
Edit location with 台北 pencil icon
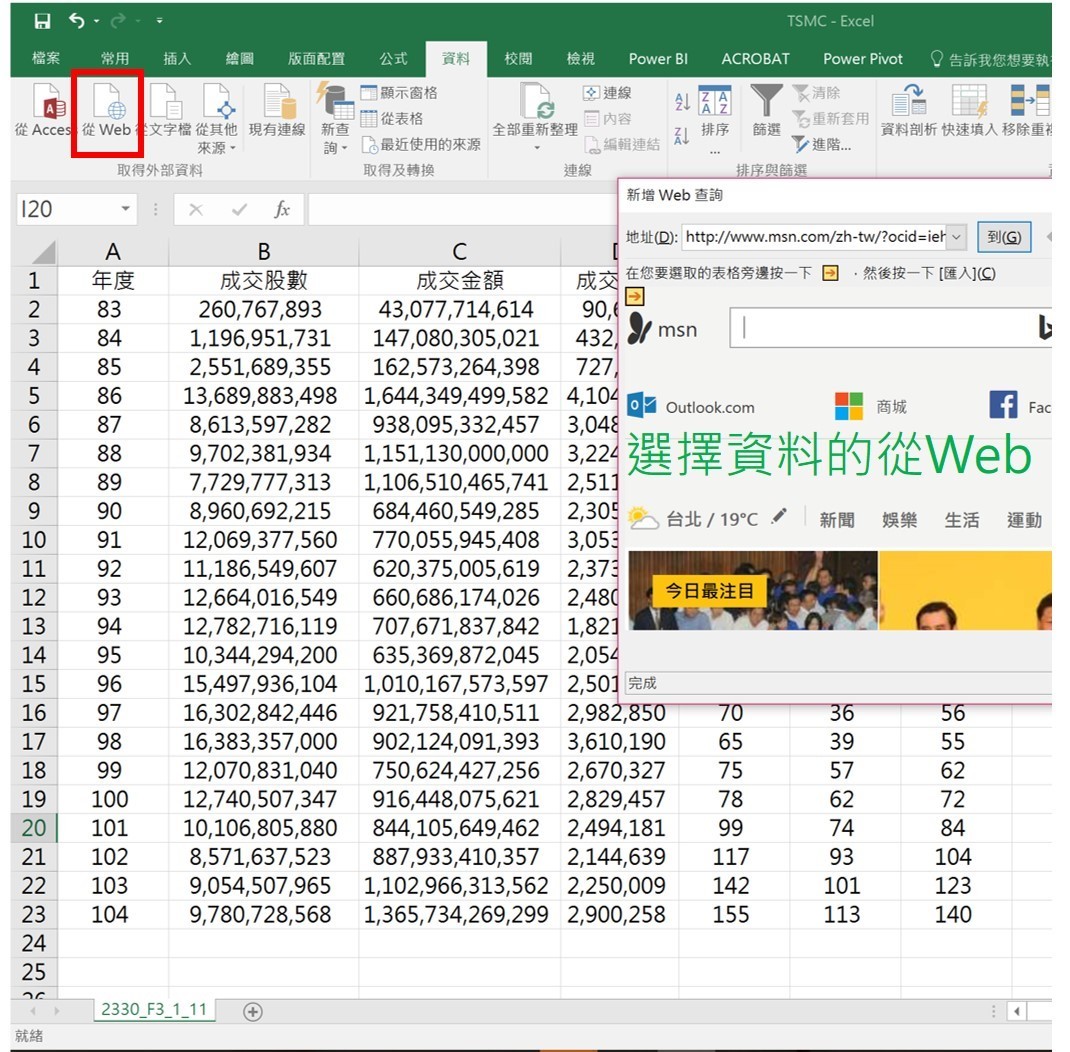point(779,516)
